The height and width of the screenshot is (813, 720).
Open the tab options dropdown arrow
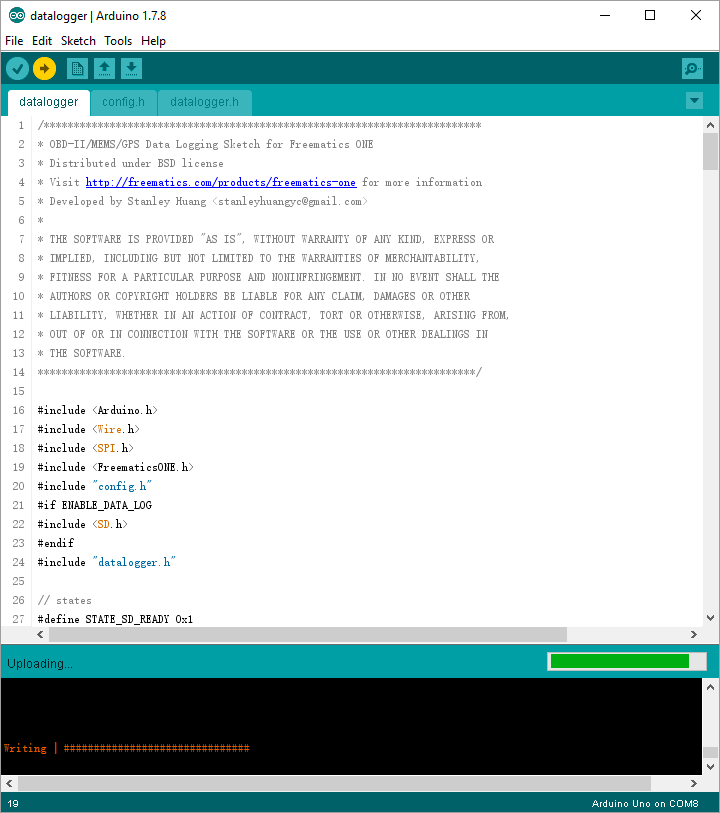(x=694, y=100)
